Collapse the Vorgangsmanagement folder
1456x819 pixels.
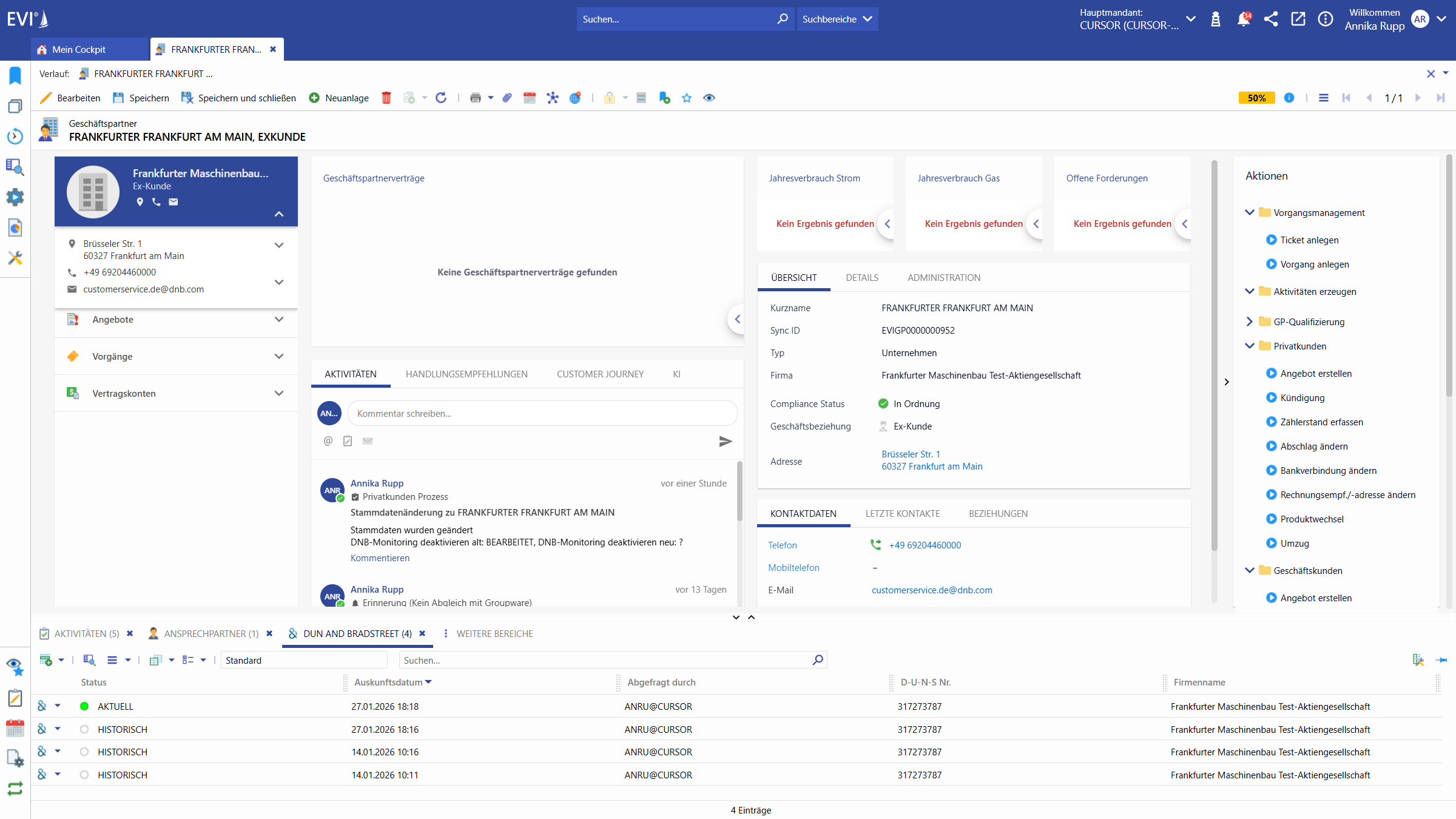pyautogui.click(x=1250, y=212)
